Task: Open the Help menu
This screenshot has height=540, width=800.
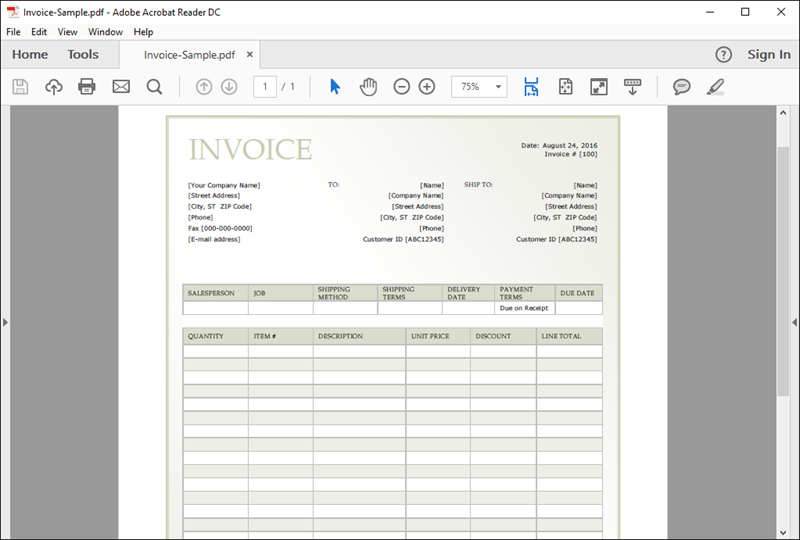Action: coord(143,32)
